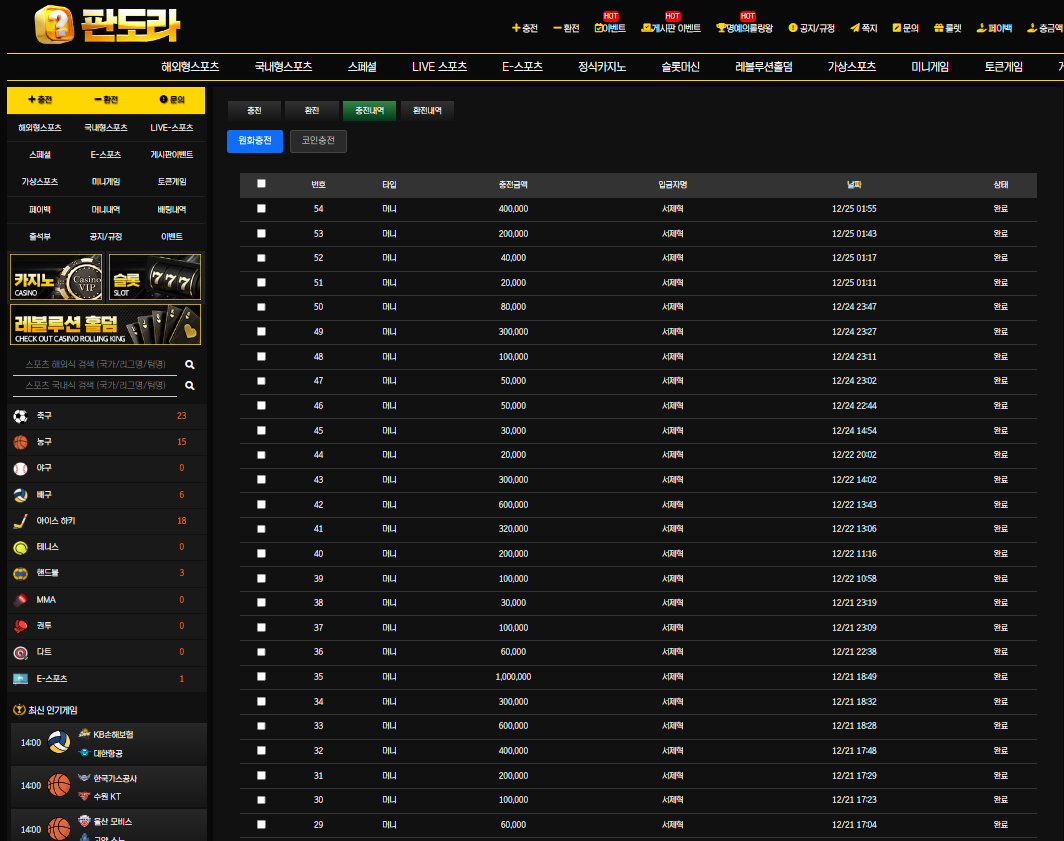Screen dimensions: 1064x841
Task: Open the LIVE 스포츠 top menu item
Action: click(x=439, y=67)
